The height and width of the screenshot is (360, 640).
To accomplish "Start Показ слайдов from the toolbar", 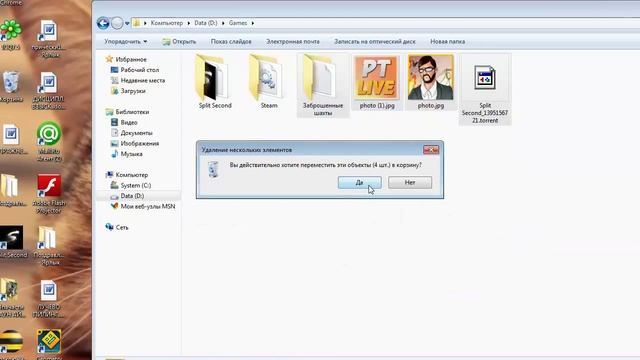I will coord(231,42).
